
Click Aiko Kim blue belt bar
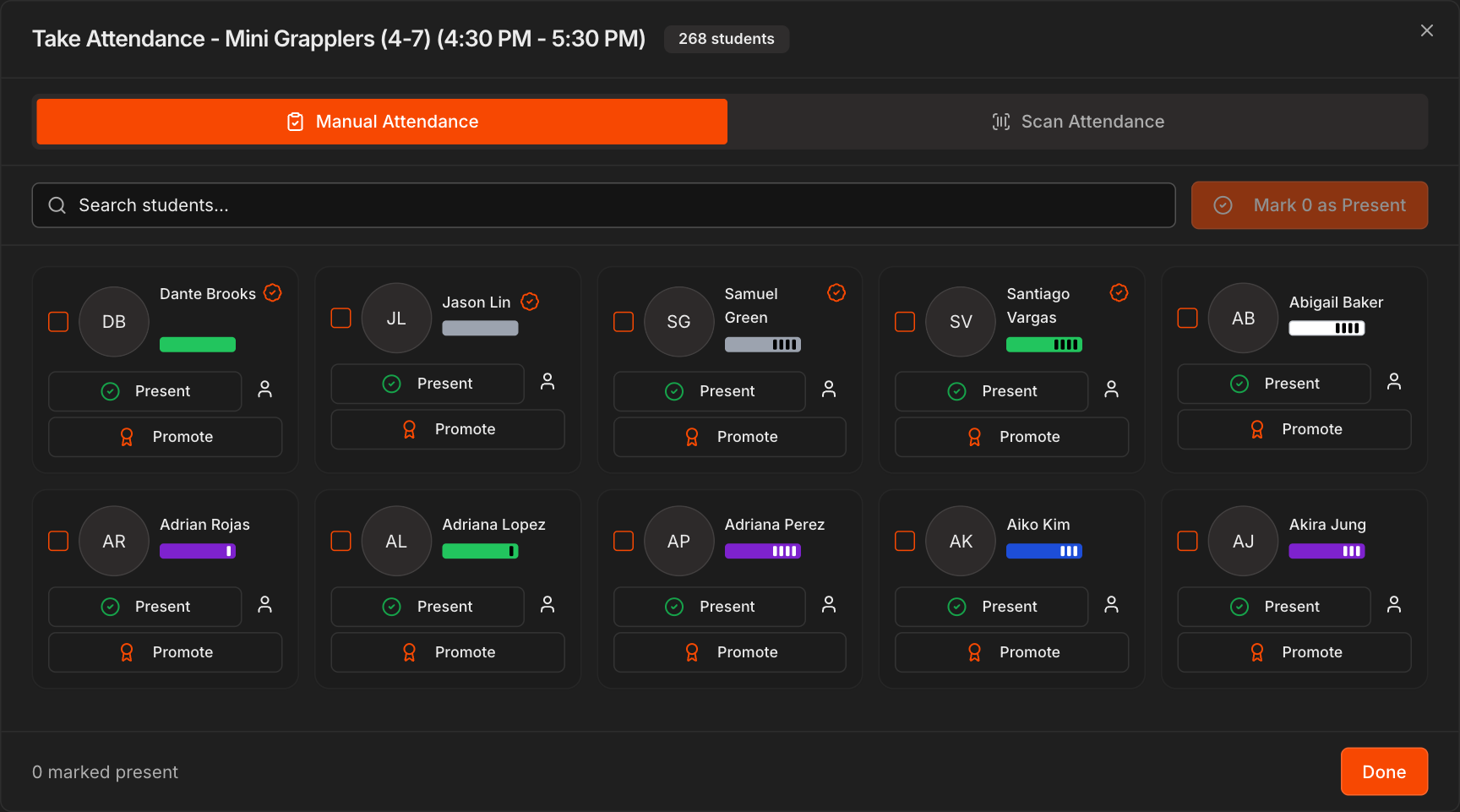[1044, 551]
